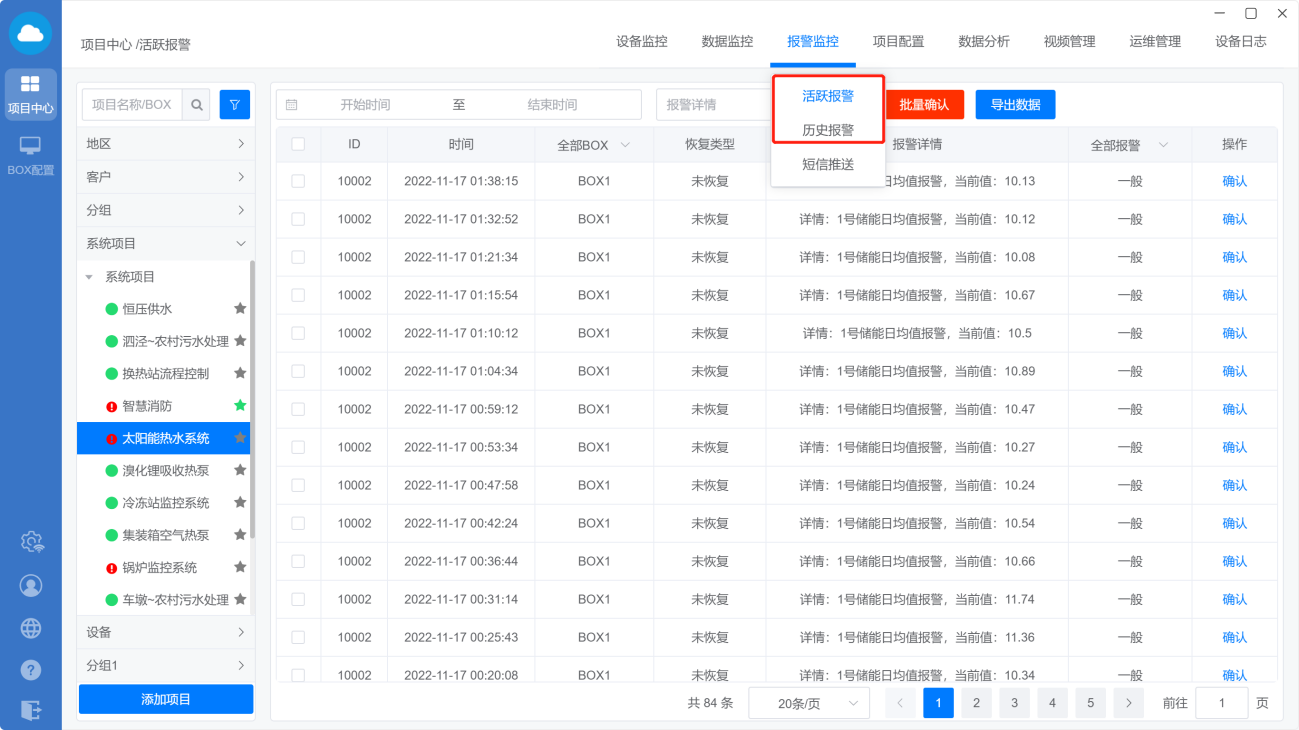Image resolution: width=1299 pixels, height=730 pixels.
Task: Expand the 分组1 section
Action: click(166, 665)
